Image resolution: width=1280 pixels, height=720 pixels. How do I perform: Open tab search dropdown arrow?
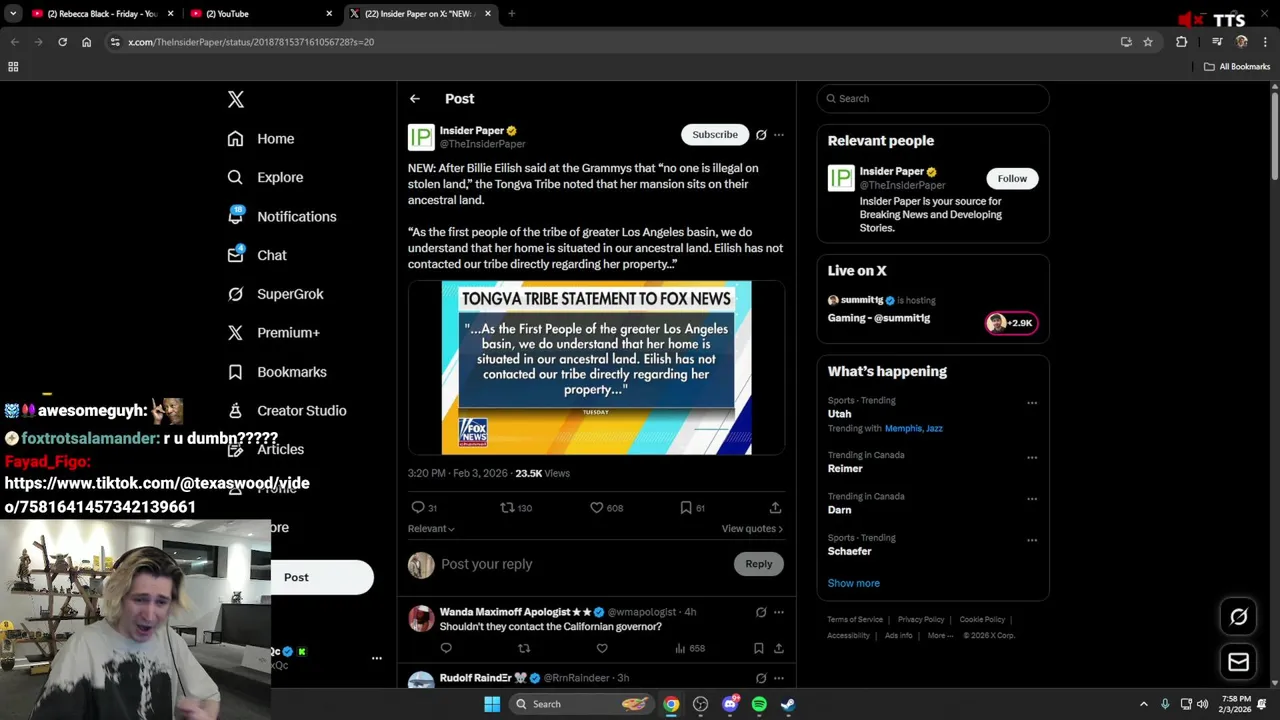click(13, 14)
